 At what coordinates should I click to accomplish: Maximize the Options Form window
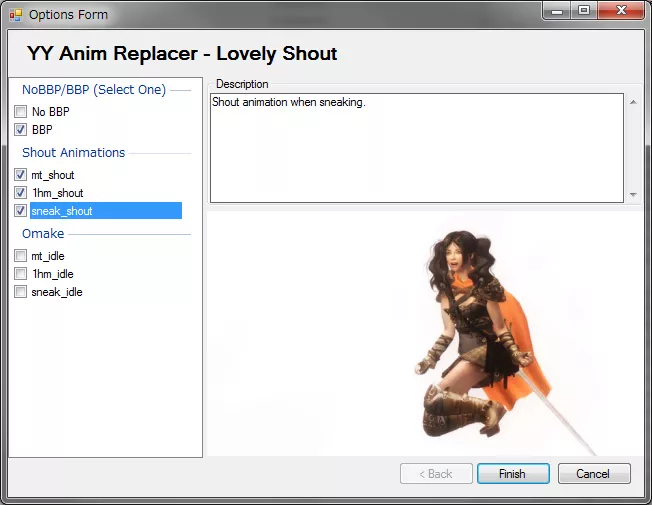tap(583, 11)
